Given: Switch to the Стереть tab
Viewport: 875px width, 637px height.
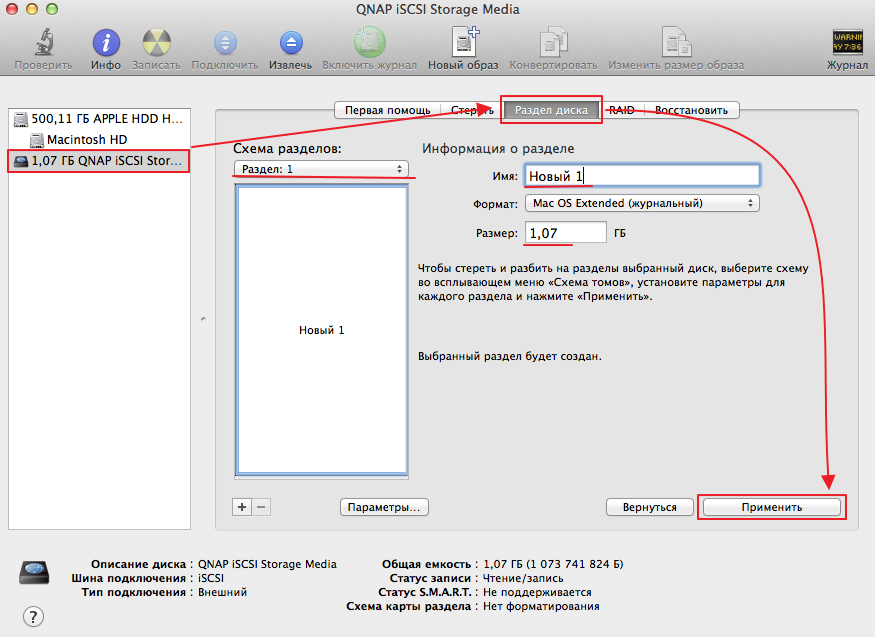Looking at the screenshot, I should point(472,110).
